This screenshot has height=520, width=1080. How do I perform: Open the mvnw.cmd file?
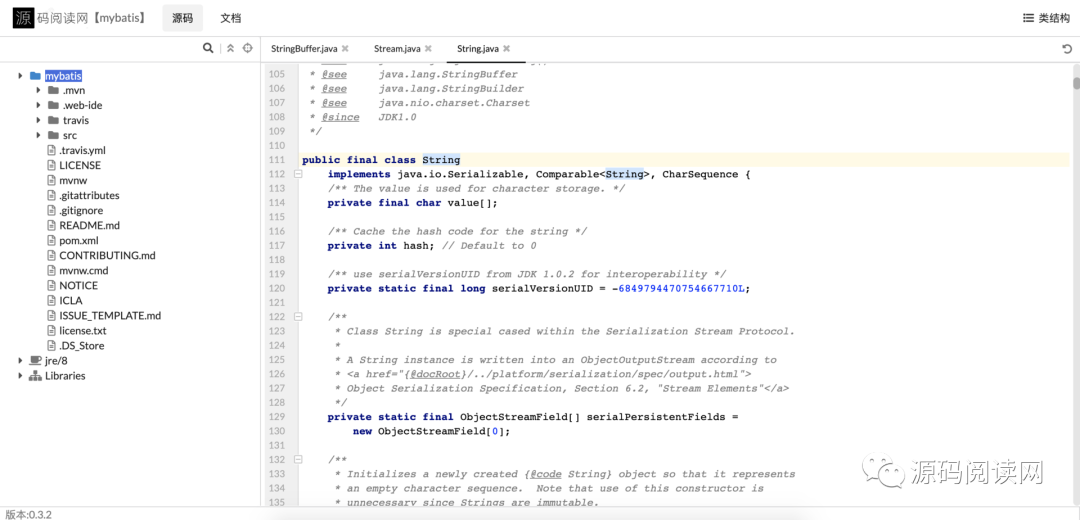coord(84,271)
